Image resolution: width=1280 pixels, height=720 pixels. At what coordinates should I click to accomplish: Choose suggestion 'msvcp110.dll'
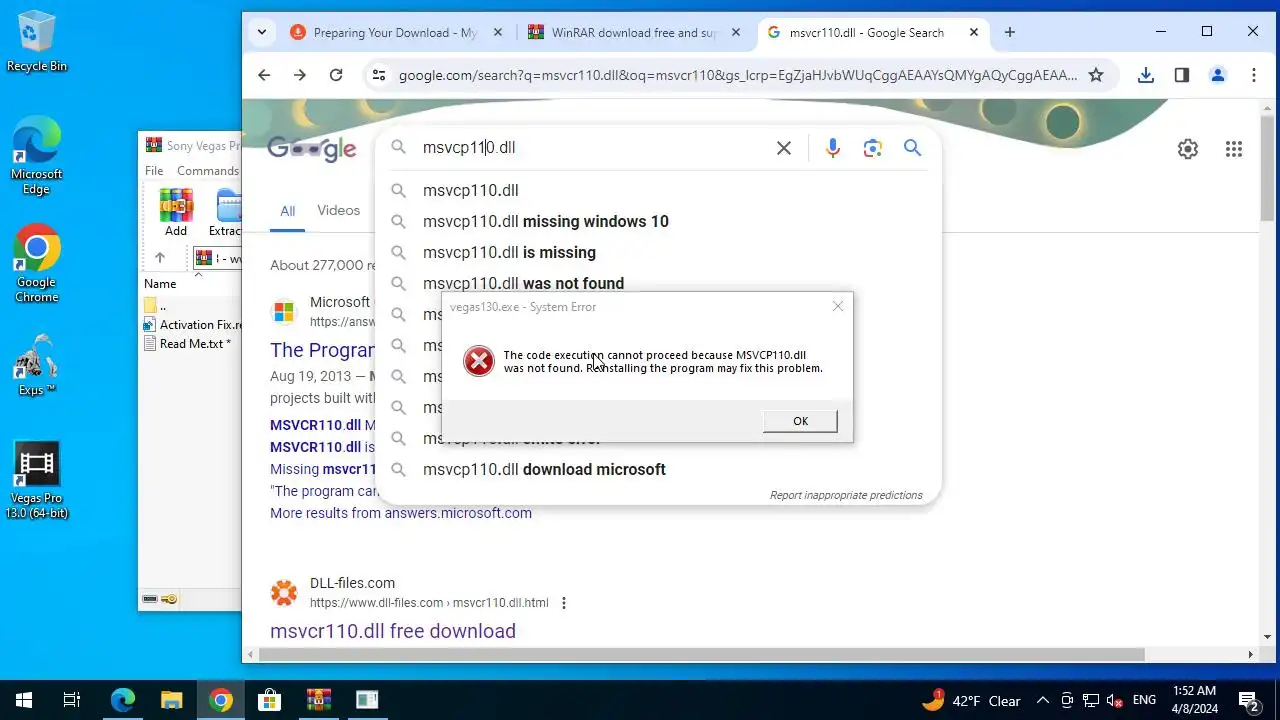pos(656,190)
